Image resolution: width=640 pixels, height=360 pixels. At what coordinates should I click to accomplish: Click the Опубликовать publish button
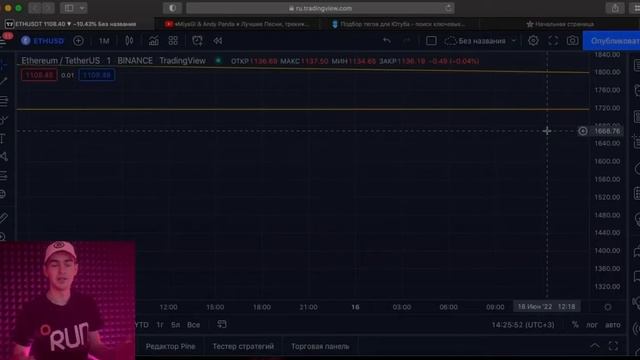[x=611, y=41]
